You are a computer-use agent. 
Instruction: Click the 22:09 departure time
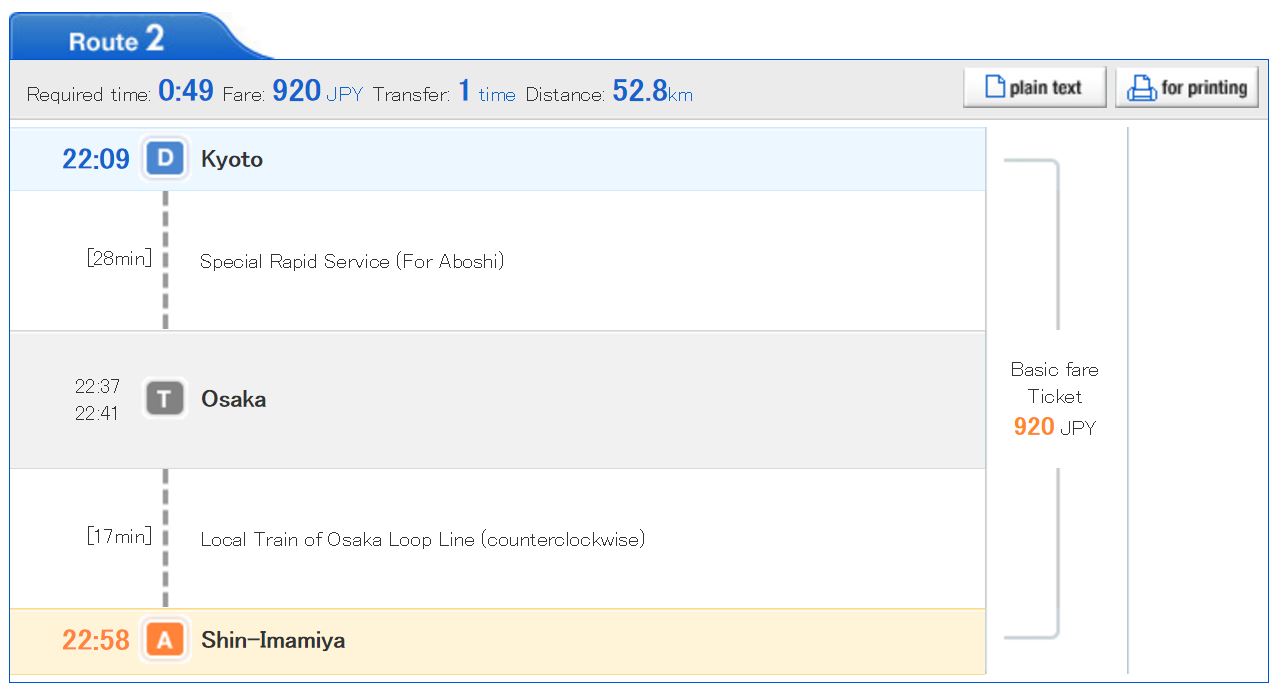(x=96, y=159)
